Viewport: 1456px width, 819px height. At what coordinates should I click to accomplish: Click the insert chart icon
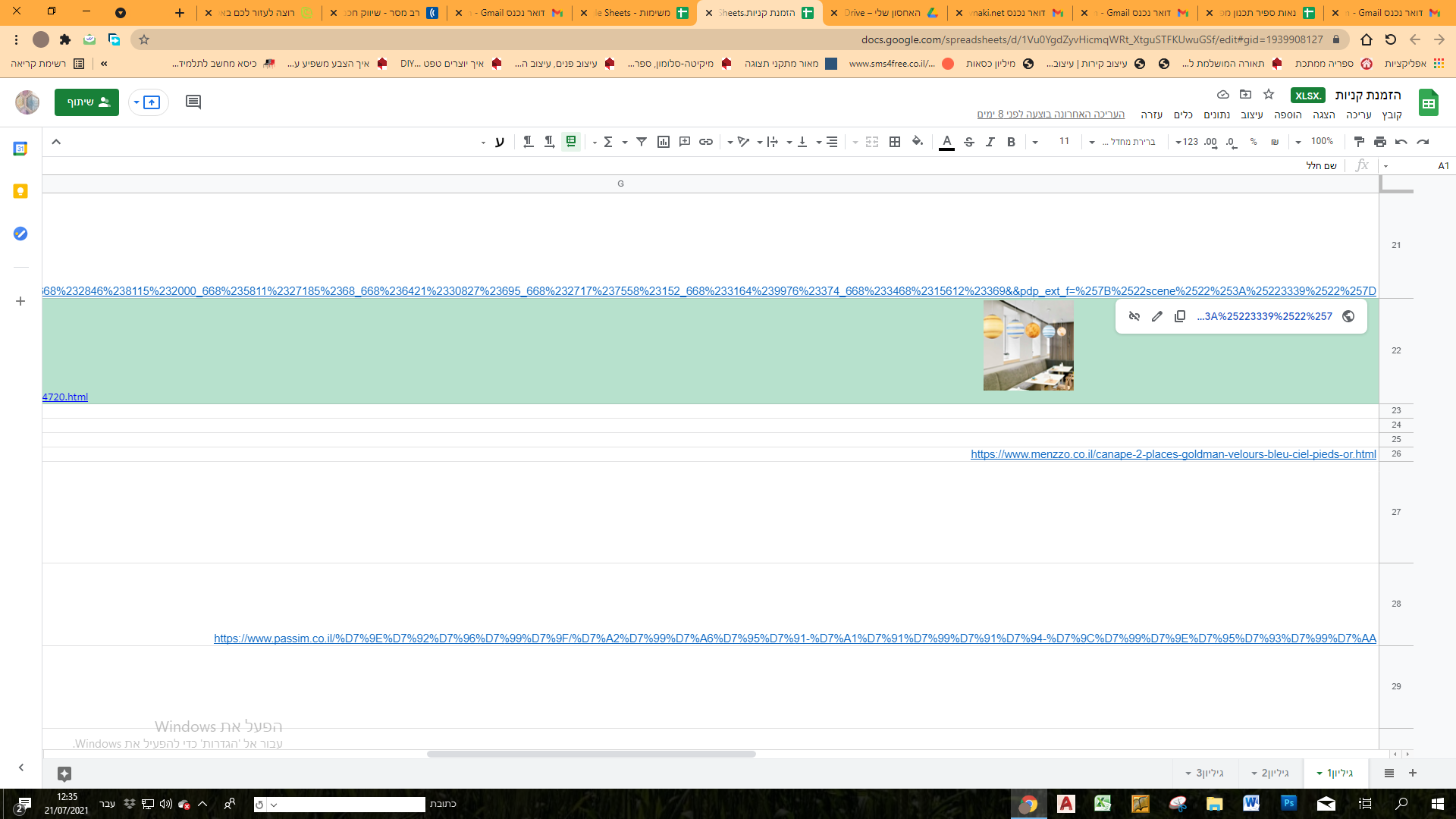pos(664,142)
